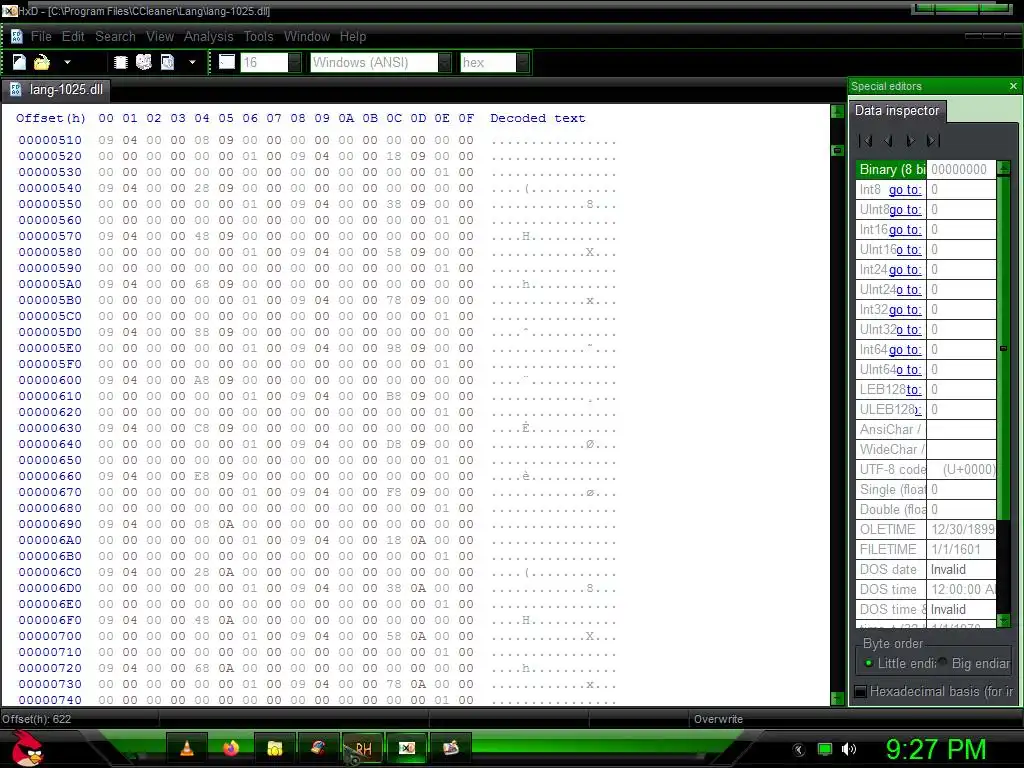The width and height of the screenshot is (1024, 768).
Task: Click the hex view vertical scrollbar thumb
Action: [x=837, y=150]
